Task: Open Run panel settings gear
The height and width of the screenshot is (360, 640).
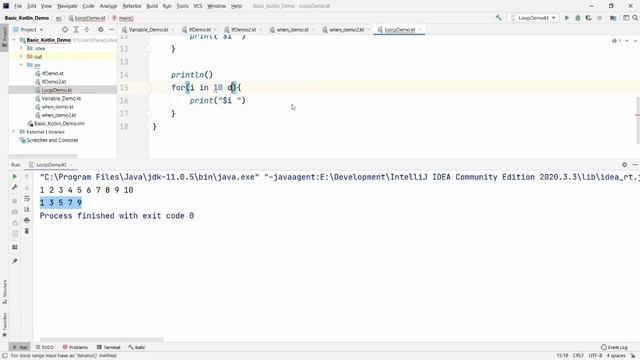Action: [x=624, y=164]
